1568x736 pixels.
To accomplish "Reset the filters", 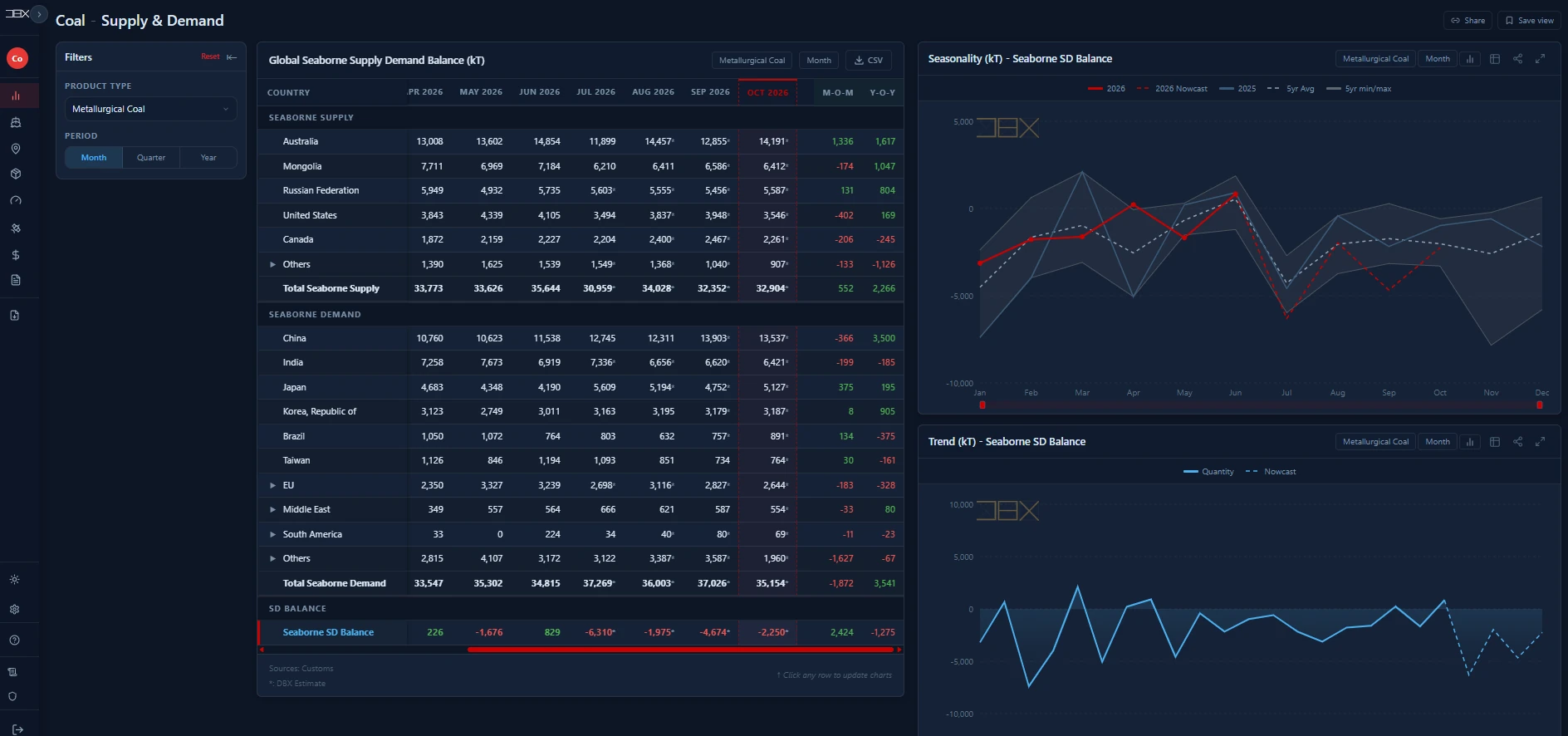I will (x=210, y=56).
